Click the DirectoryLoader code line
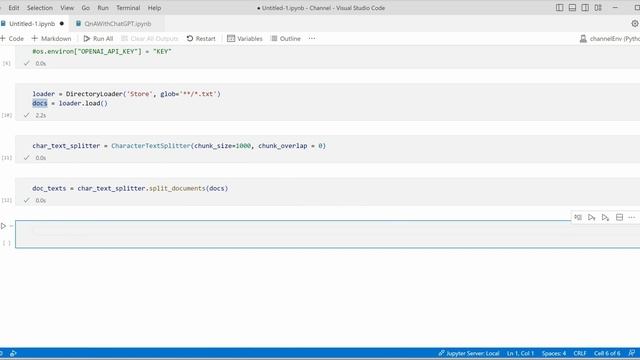This screenshot has width=640, height=360. click(x=126, y=94)
